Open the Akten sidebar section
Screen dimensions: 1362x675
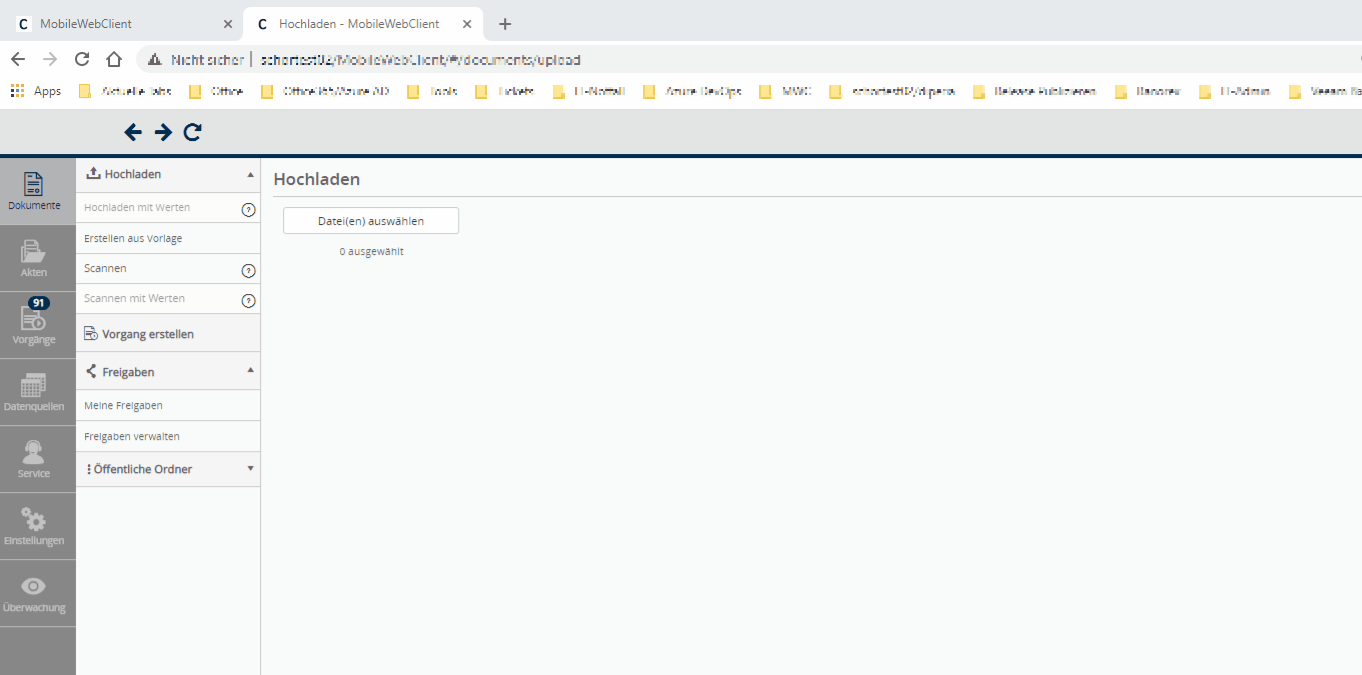click(x=34, y=257)
